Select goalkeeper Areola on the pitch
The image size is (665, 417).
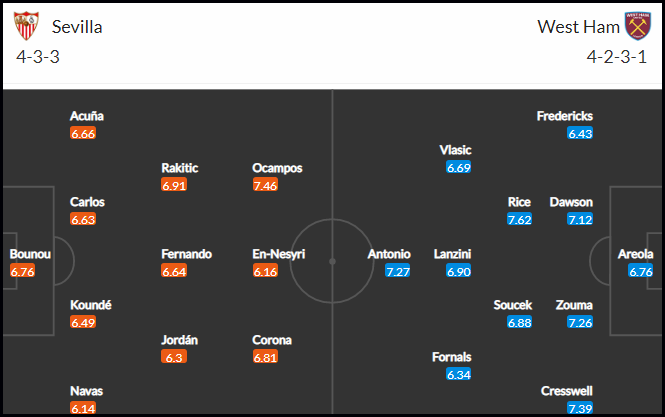(x=635, y=254)
